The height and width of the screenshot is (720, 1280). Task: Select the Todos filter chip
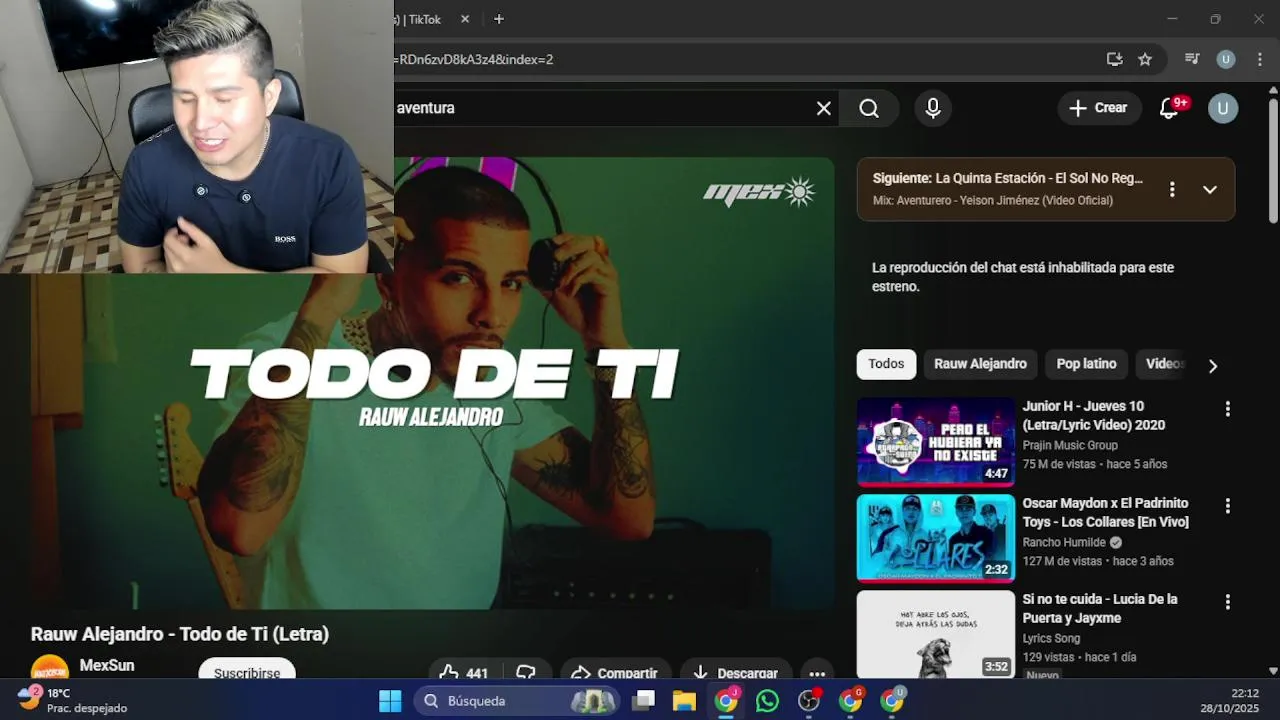coord(886,364)
